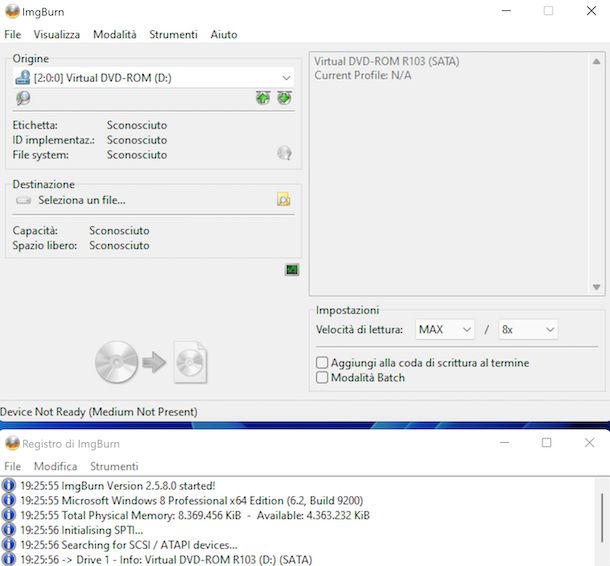Image resolution: width=610 pixels, height=566 pixels.
Task: Select 'Searching for SCSI / ATAPI devices...' log line
Action: [129, 545]
